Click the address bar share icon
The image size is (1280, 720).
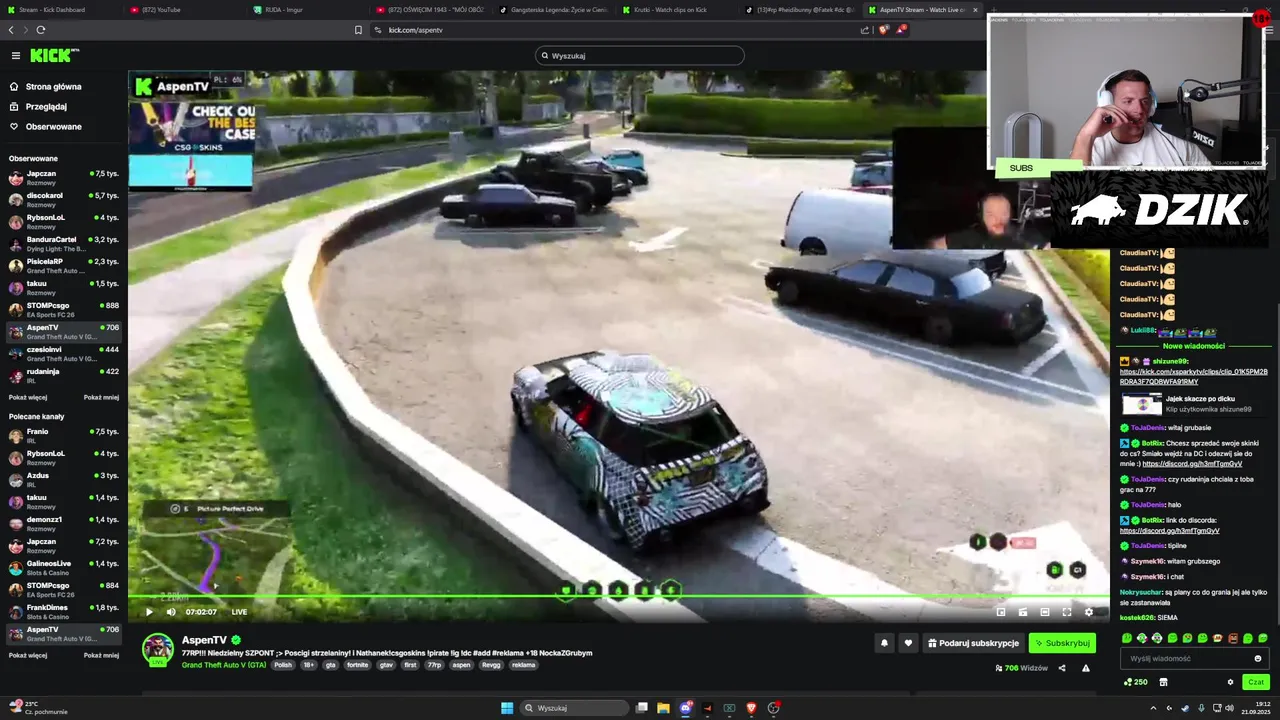865,30
